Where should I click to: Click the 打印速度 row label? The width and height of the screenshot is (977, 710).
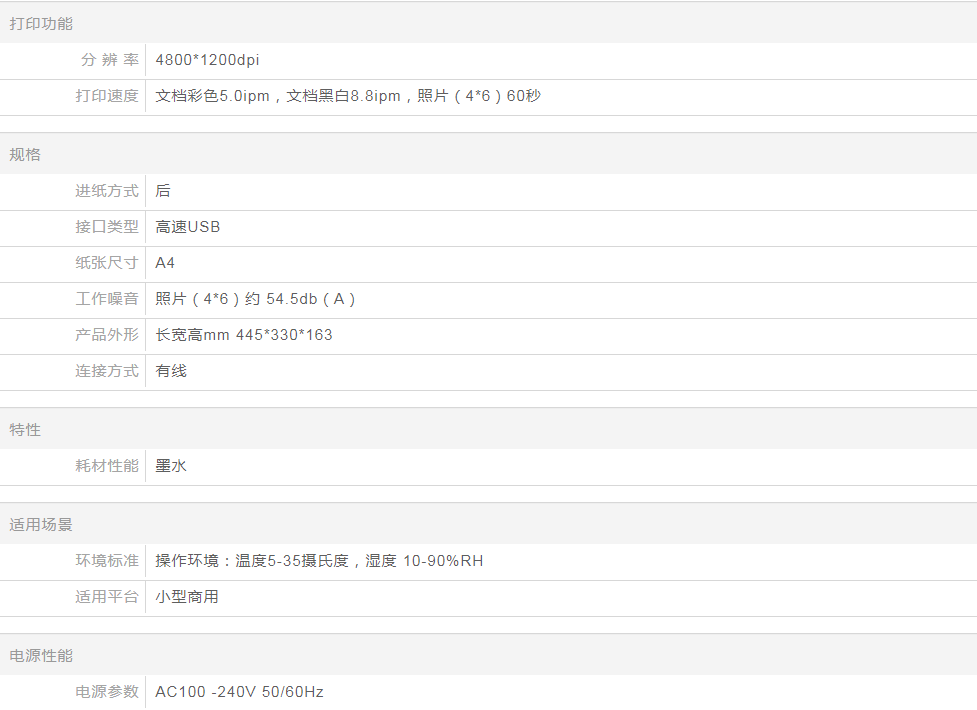[x=107, y=96]
